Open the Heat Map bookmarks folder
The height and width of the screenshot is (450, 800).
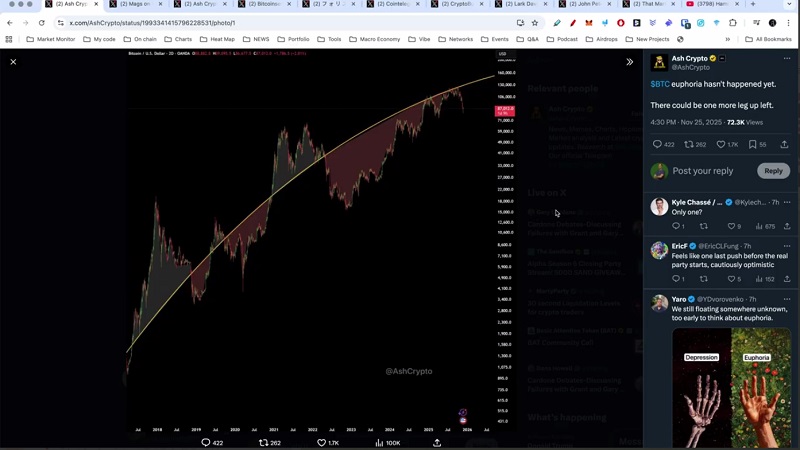(217, 39)
